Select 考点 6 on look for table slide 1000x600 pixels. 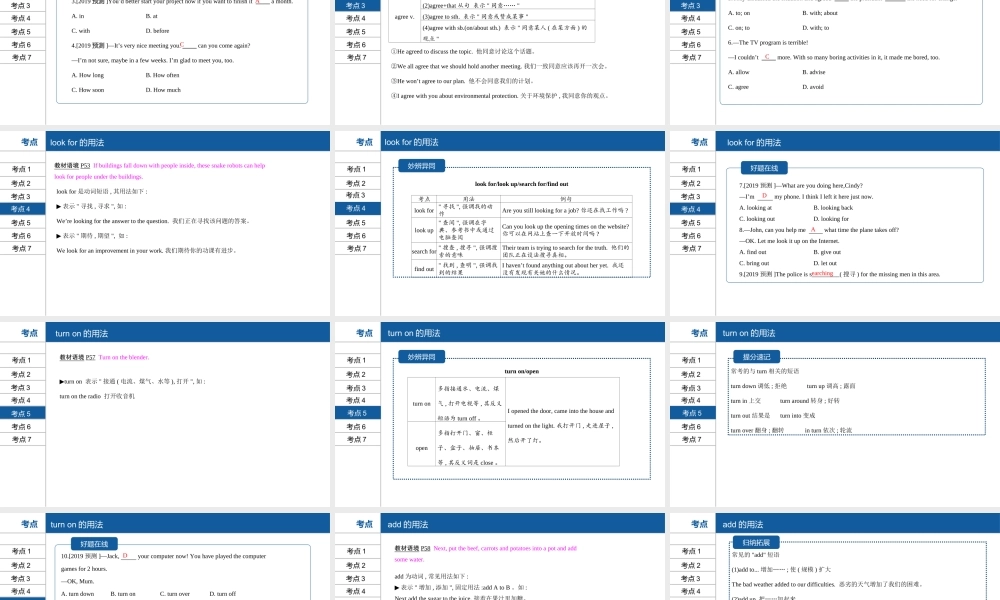tap(357, 235)
